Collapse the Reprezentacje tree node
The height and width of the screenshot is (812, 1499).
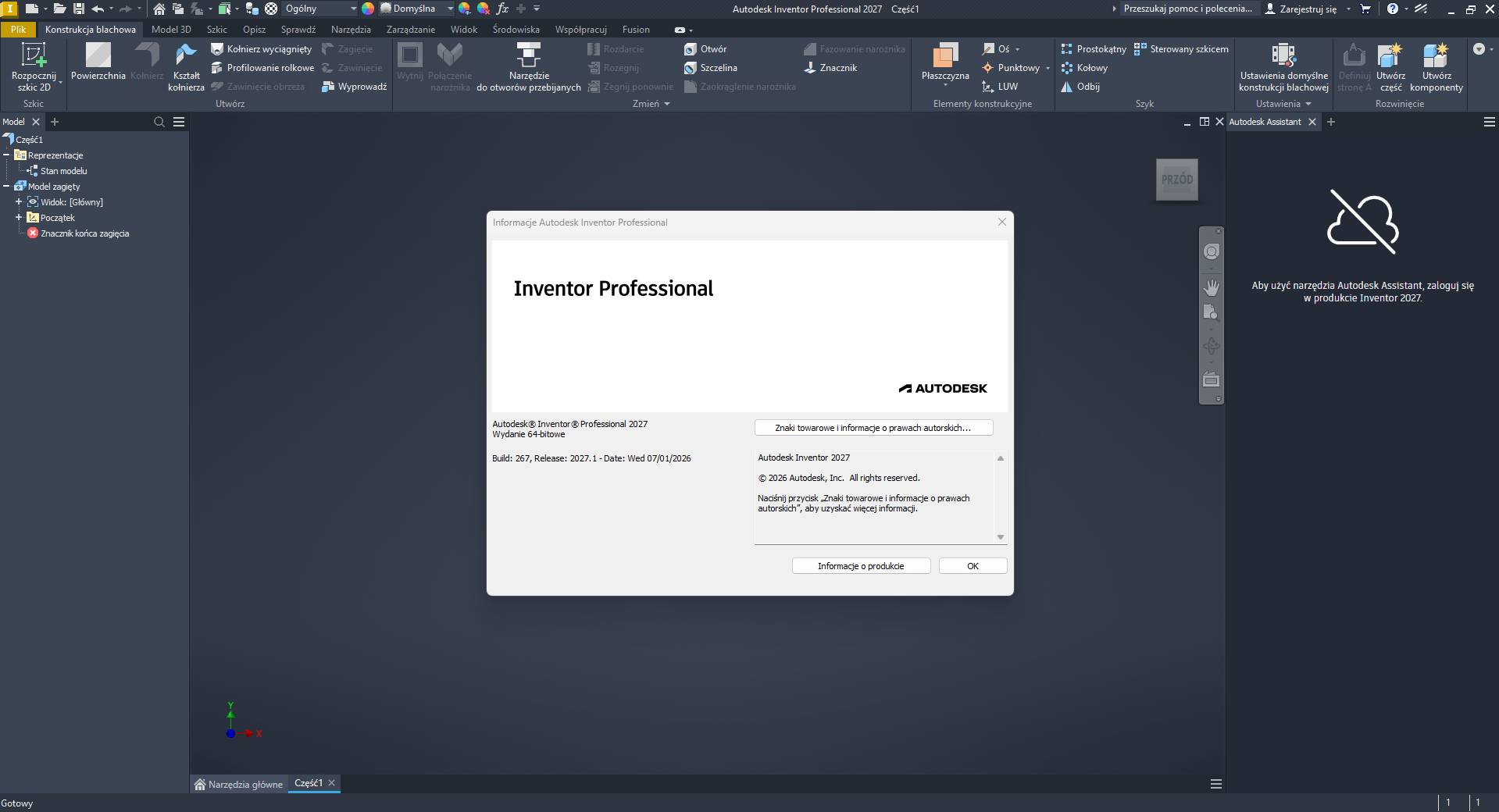(x=6, y=155)
